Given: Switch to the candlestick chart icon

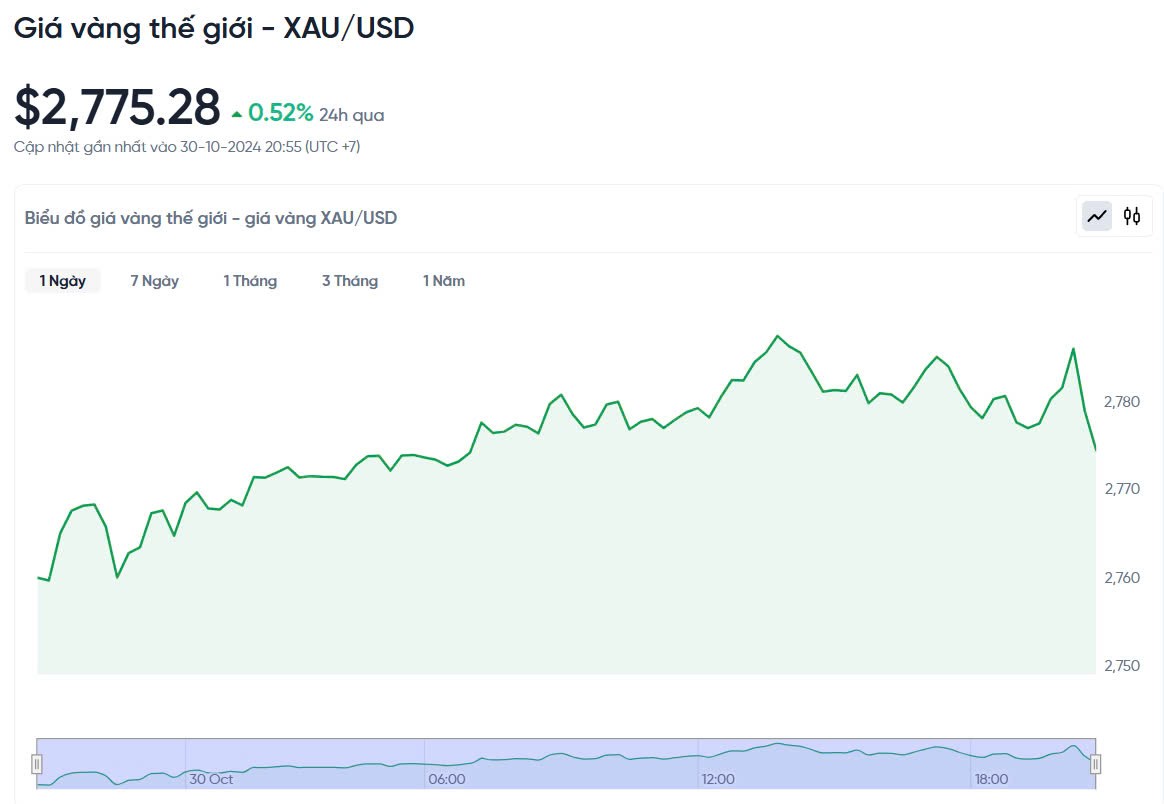Looking at the screenshot, I should tap(1132, 216).
